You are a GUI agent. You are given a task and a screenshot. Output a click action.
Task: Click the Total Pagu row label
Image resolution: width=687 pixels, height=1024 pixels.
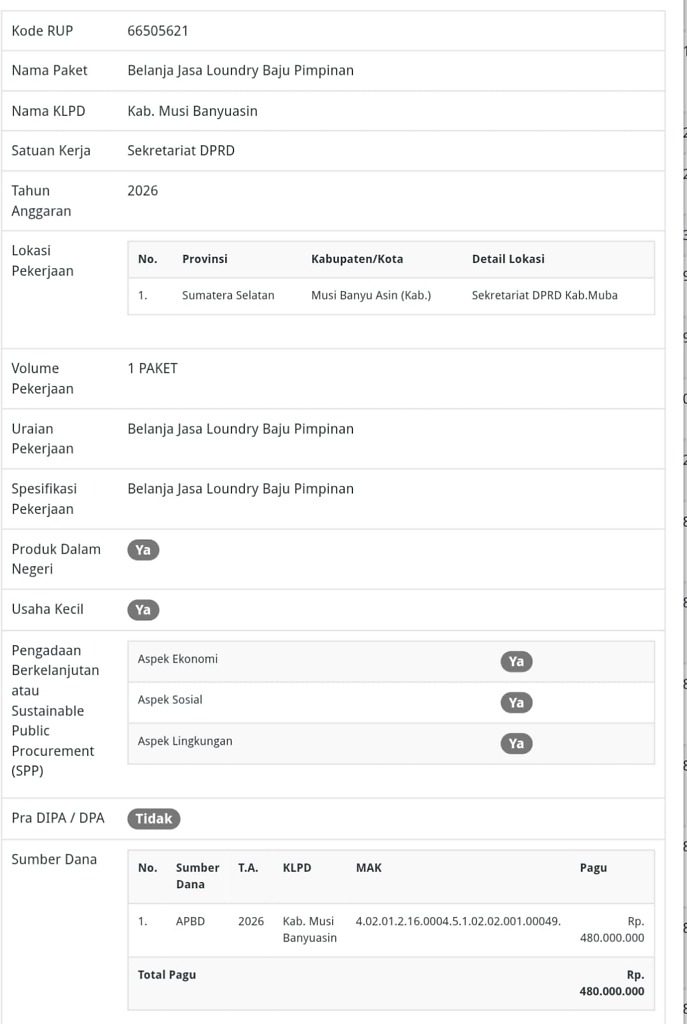[167, 975]
